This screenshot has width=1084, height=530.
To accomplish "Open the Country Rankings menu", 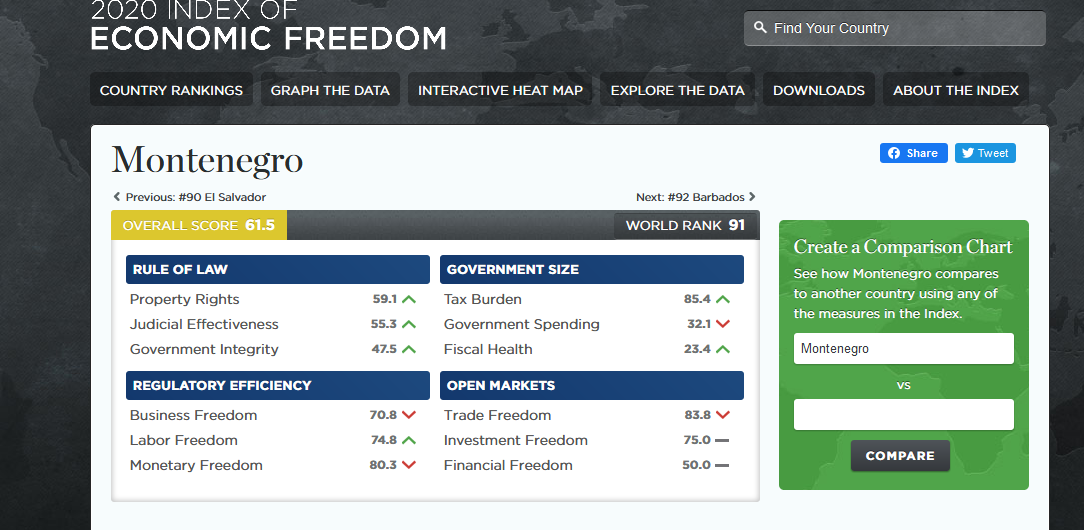I will [x=171, y=90].
